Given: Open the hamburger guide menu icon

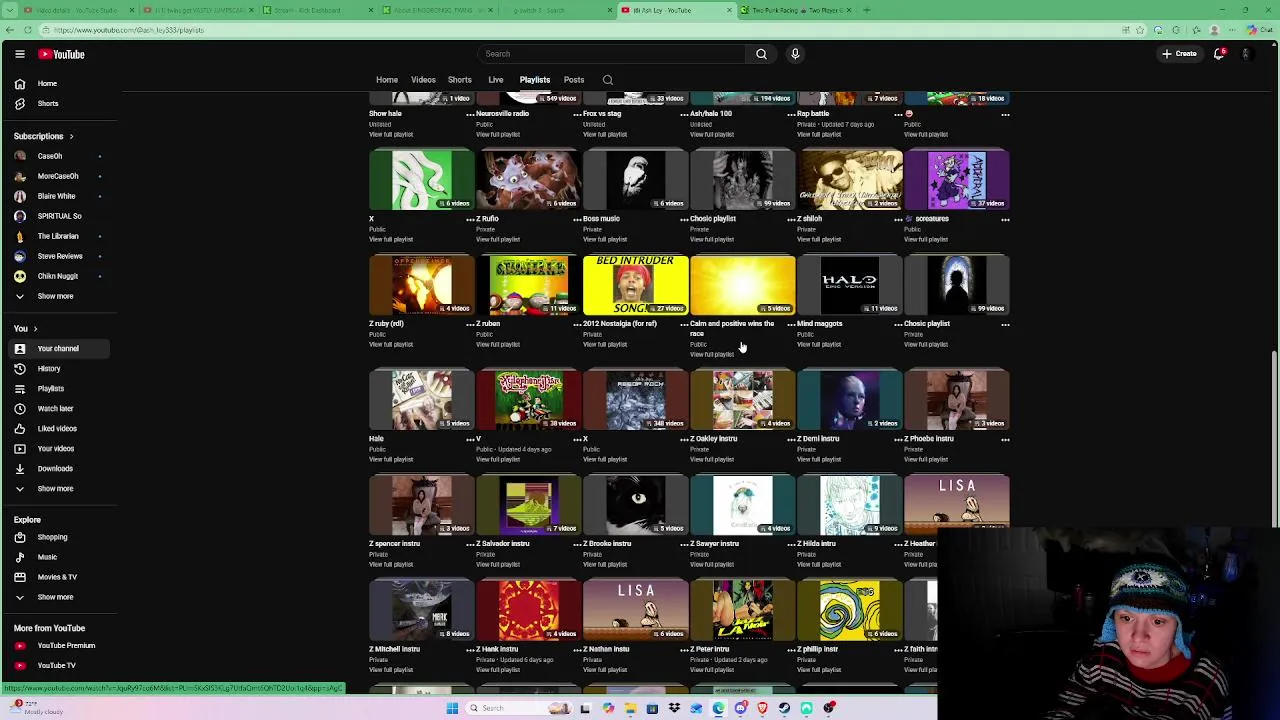Looking at the screenshot, I should coord(20,54).
